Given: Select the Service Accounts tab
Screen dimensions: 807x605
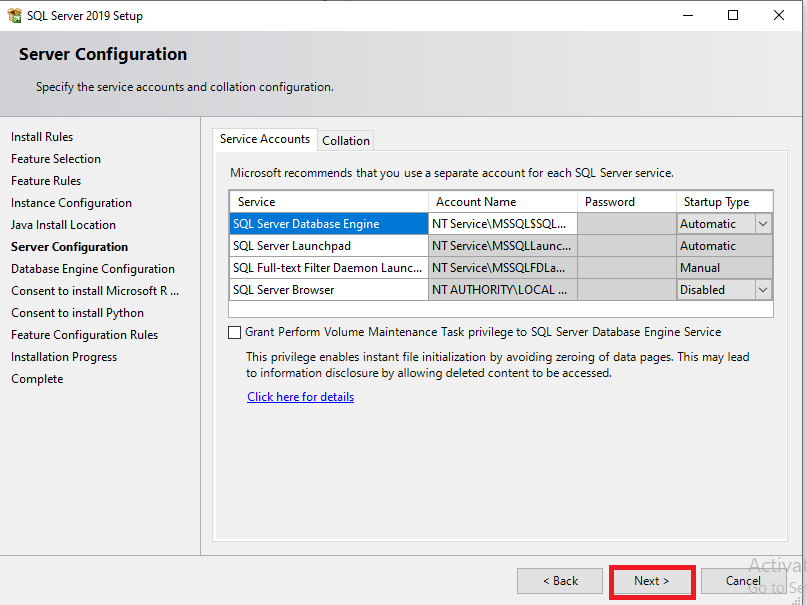Looking at the screenshot, I should tap(265, 139).
